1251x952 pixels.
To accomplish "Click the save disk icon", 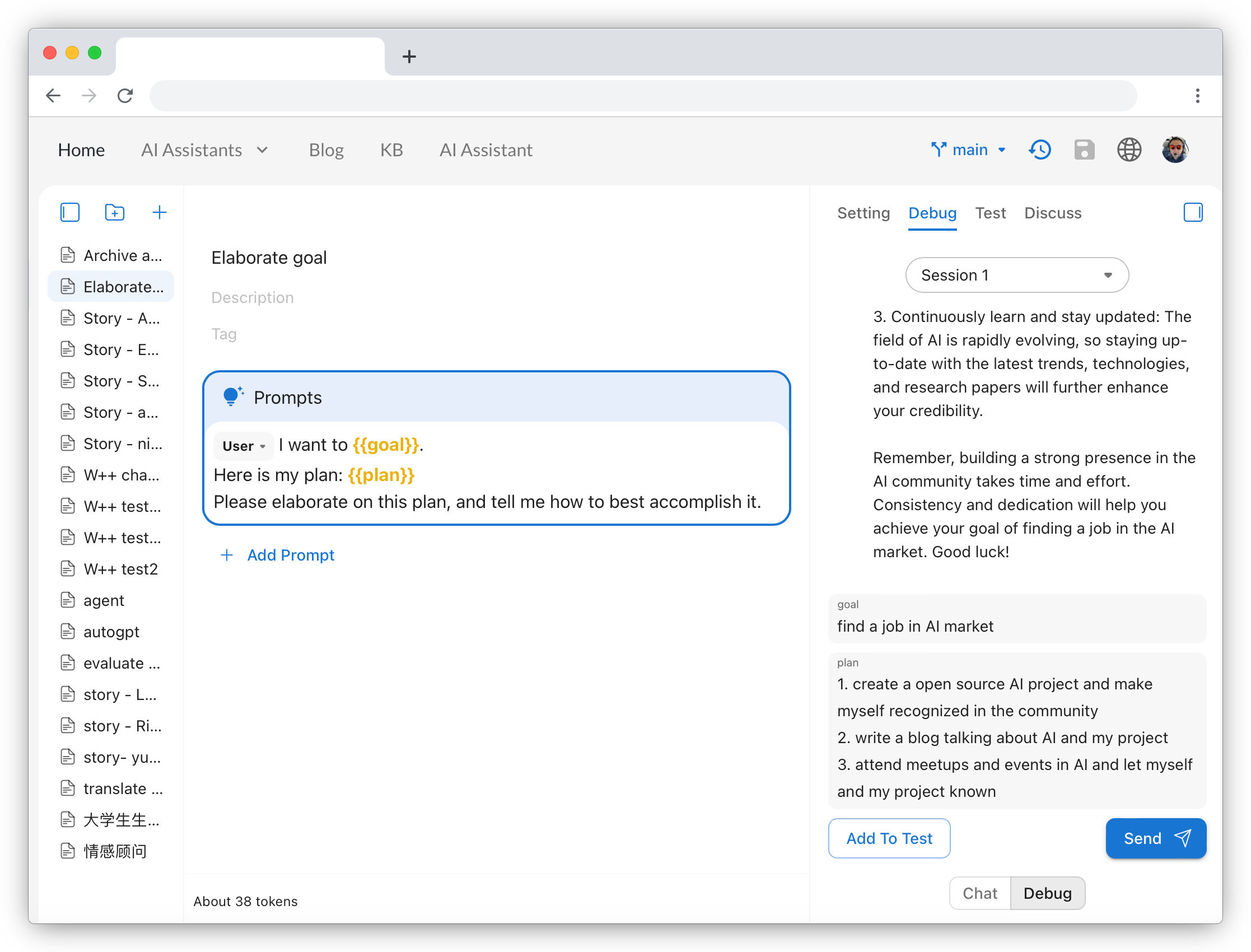I will click(1084, 150).
